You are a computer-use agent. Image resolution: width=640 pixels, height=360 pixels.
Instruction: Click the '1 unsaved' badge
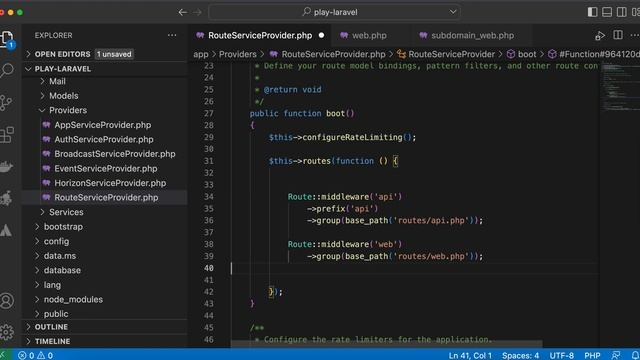click(114, 54)
